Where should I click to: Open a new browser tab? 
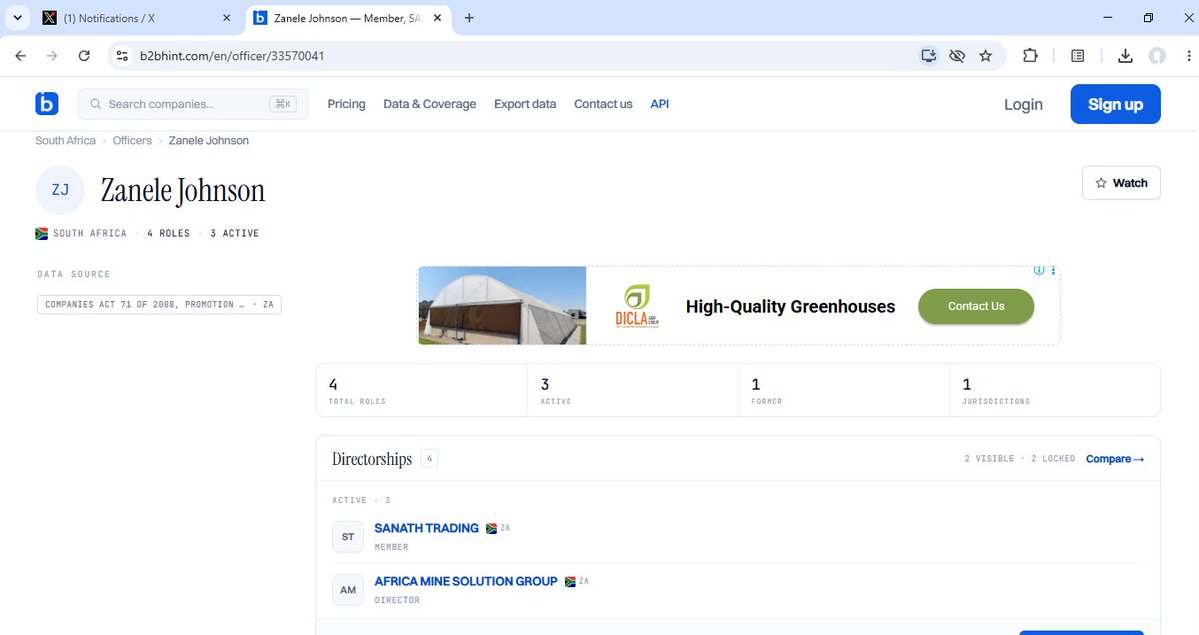[469, 18]
